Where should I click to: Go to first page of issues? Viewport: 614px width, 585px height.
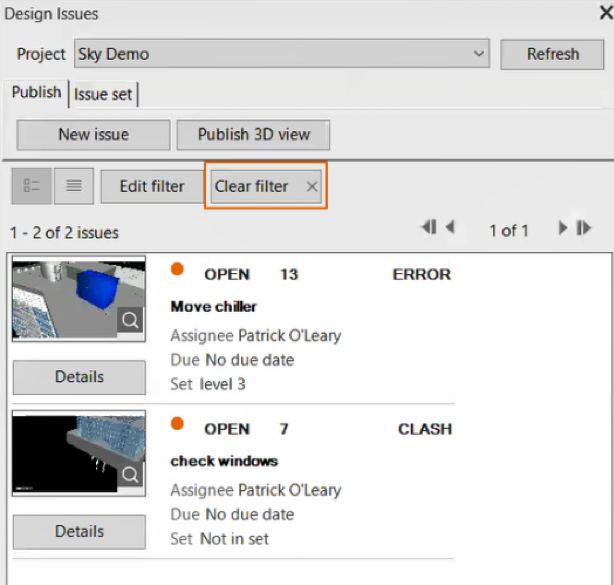coord(429,228)
